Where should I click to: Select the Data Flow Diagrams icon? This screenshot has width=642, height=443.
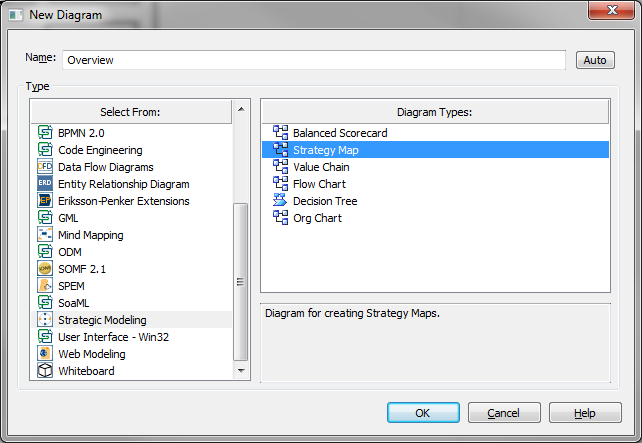pos(45,167)
